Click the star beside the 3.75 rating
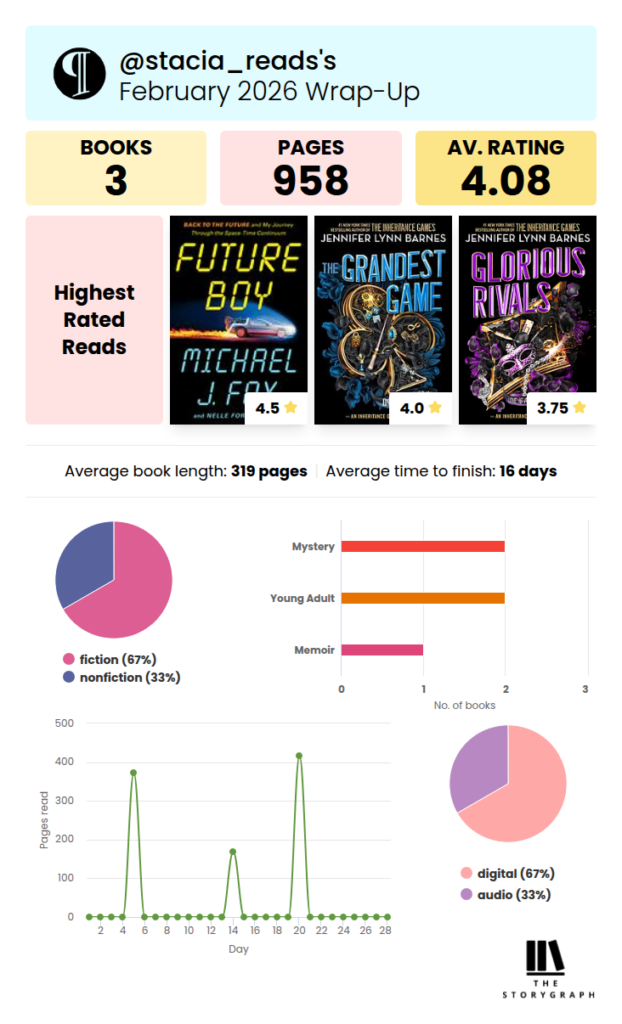 pyautogui.click(x=579, y=408)
